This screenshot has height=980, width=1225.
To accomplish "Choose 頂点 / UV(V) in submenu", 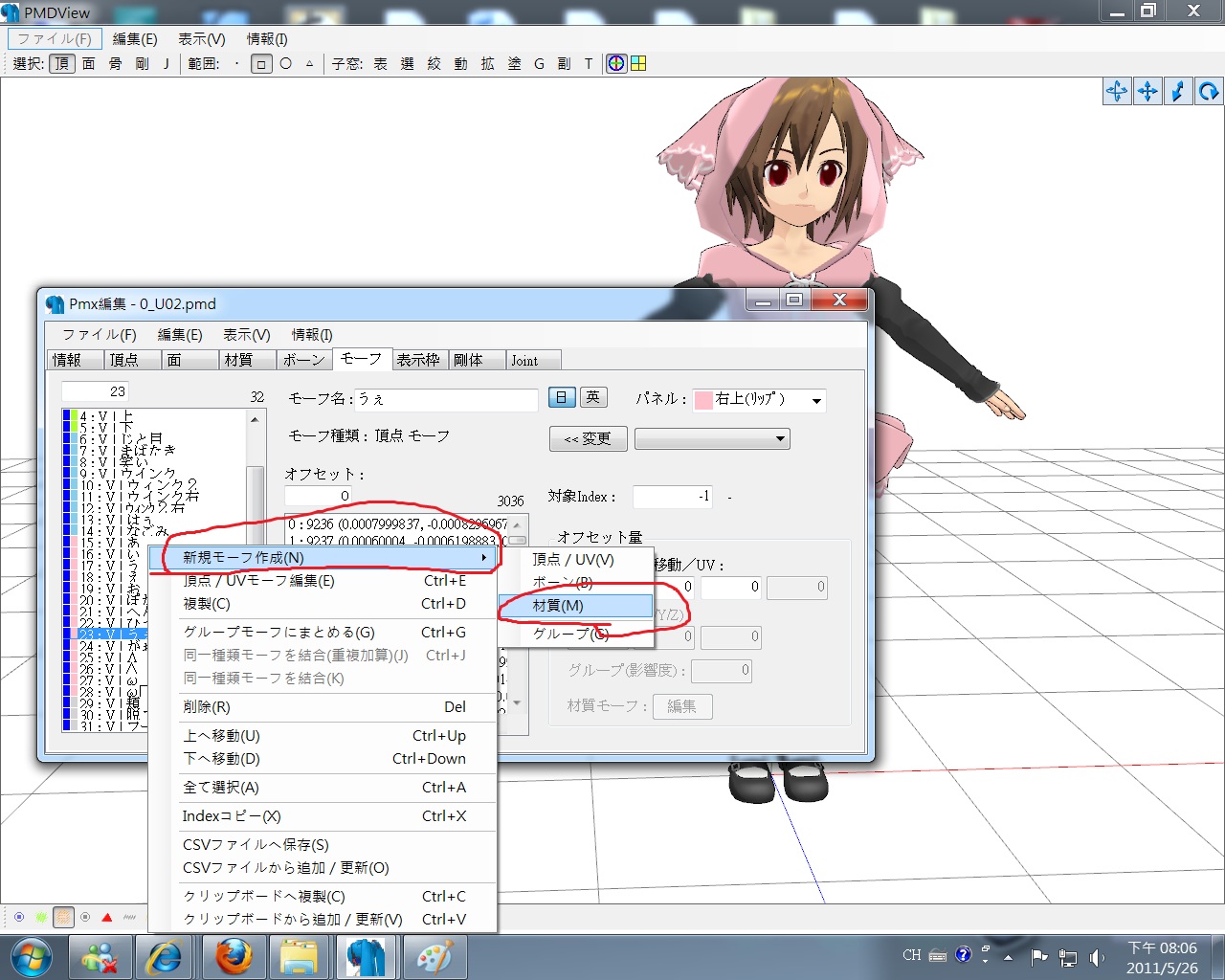I will pos(576,559).
